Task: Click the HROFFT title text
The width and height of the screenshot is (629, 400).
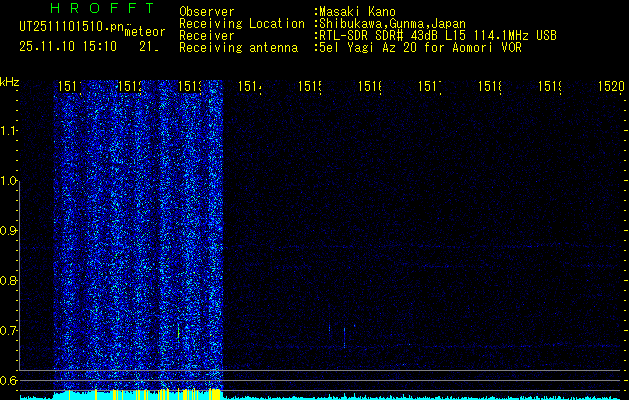Action: (x=103, y=8)
